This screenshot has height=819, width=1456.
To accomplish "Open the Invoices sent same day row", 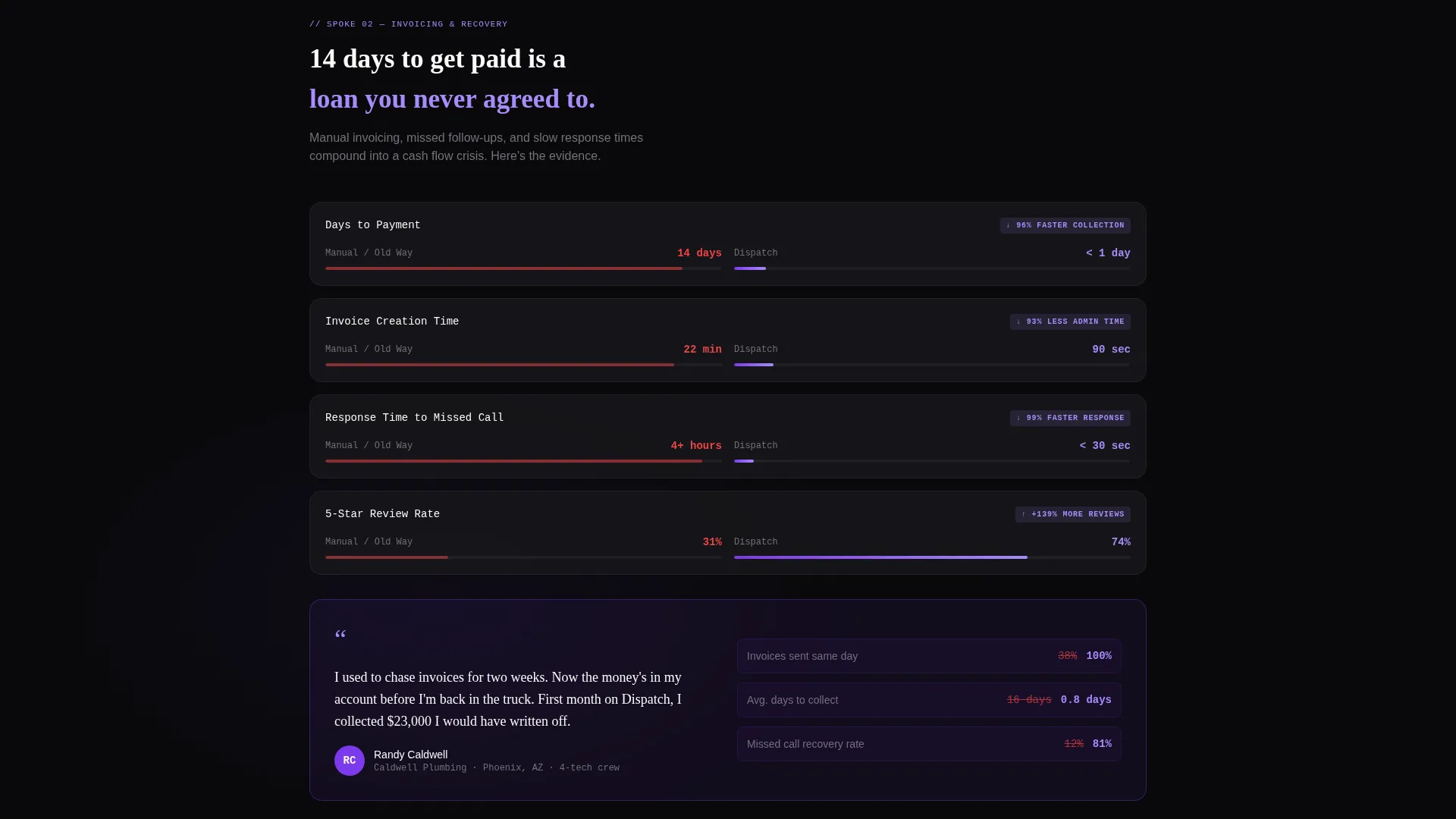I will pyautogui.click(x=929, y=656).
